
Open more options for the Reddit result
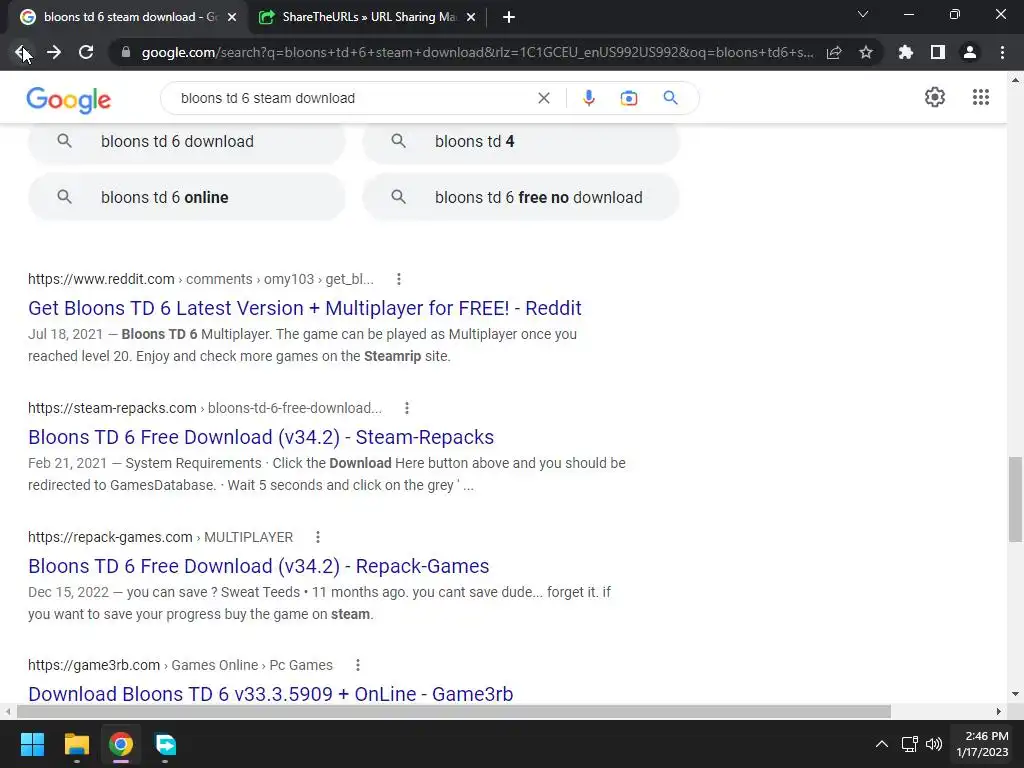[x=398, y=280]
